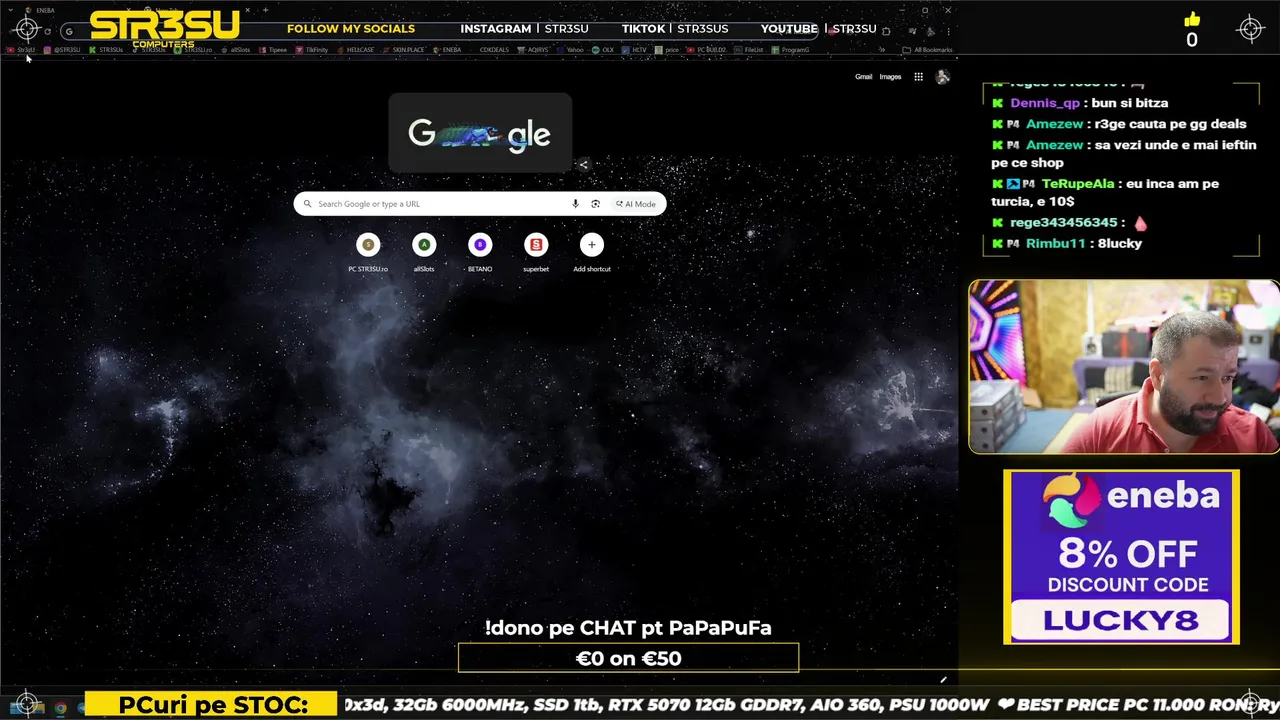The image size is (1280, 720).
Task: Open Gmail link on Google page
Action: click(x=863, y=77)
